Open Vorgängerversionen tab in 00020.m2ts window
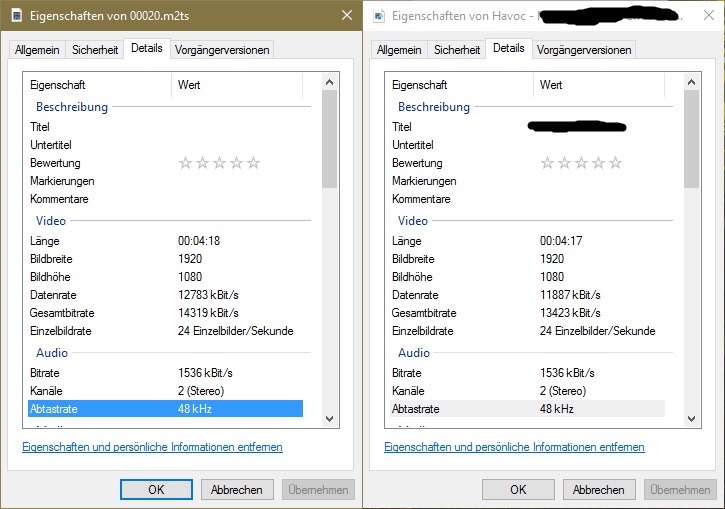 (x=222, y=50)
